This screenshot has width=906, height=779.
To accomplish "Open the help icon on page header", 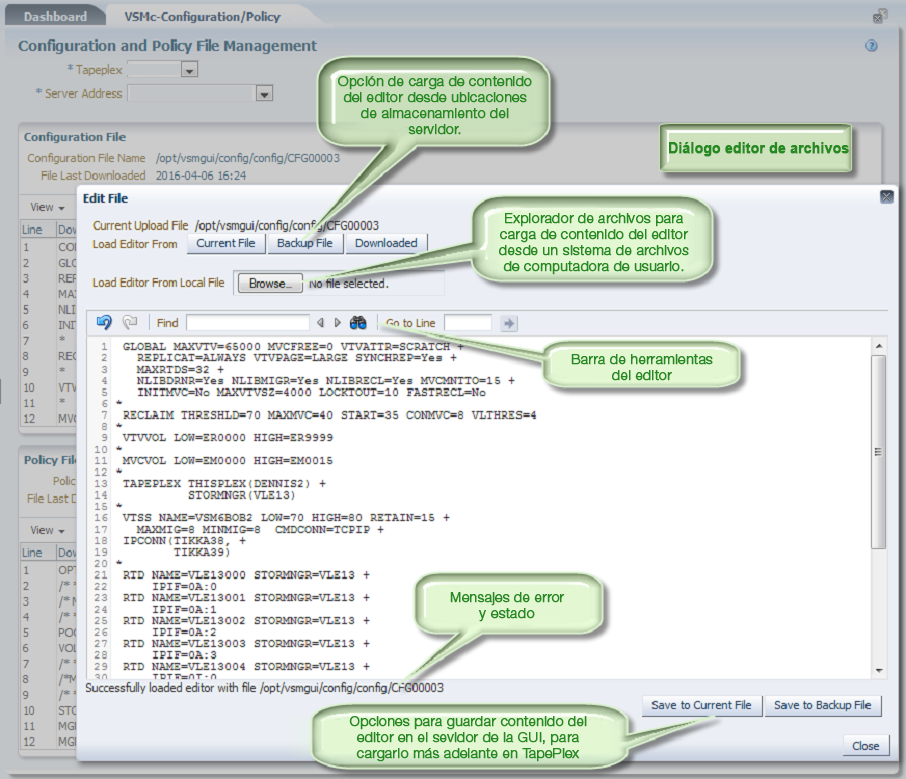I will click(871, 46).
